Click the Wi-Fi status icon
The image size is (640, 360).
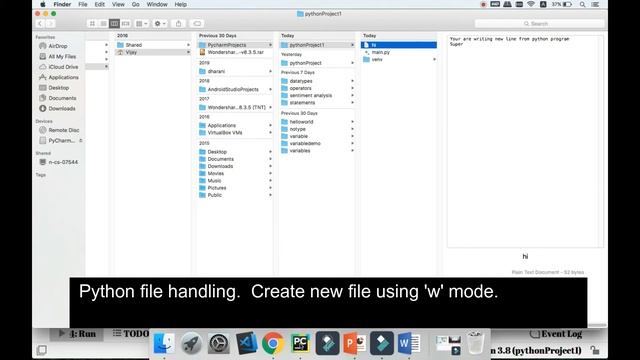tap(531, 4)
